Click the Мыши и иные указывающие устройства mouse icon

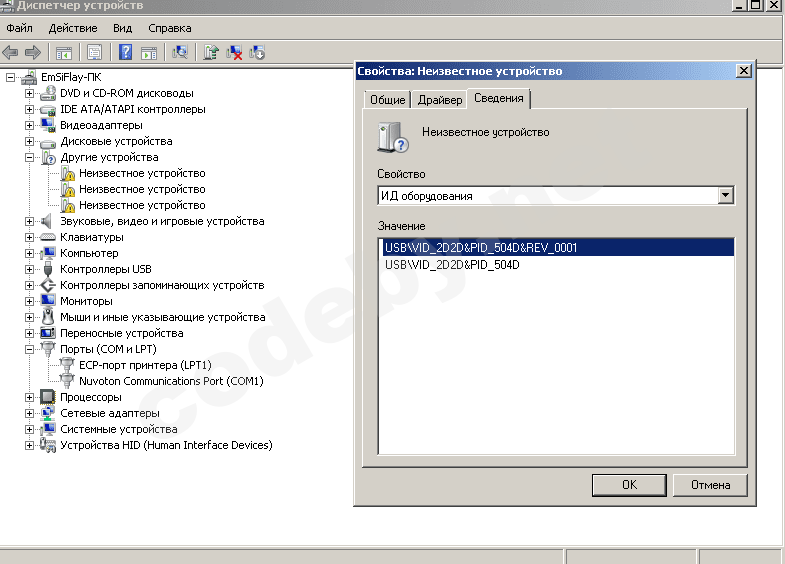[x=48, y=317]
